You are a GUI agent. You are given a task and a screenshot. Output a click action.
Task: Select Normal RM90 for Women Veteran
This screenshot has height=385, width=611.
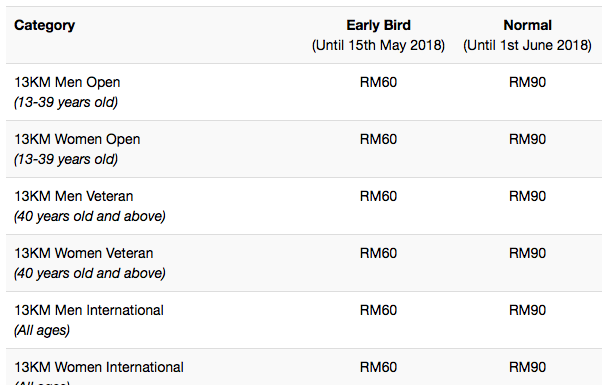[528, 253]
